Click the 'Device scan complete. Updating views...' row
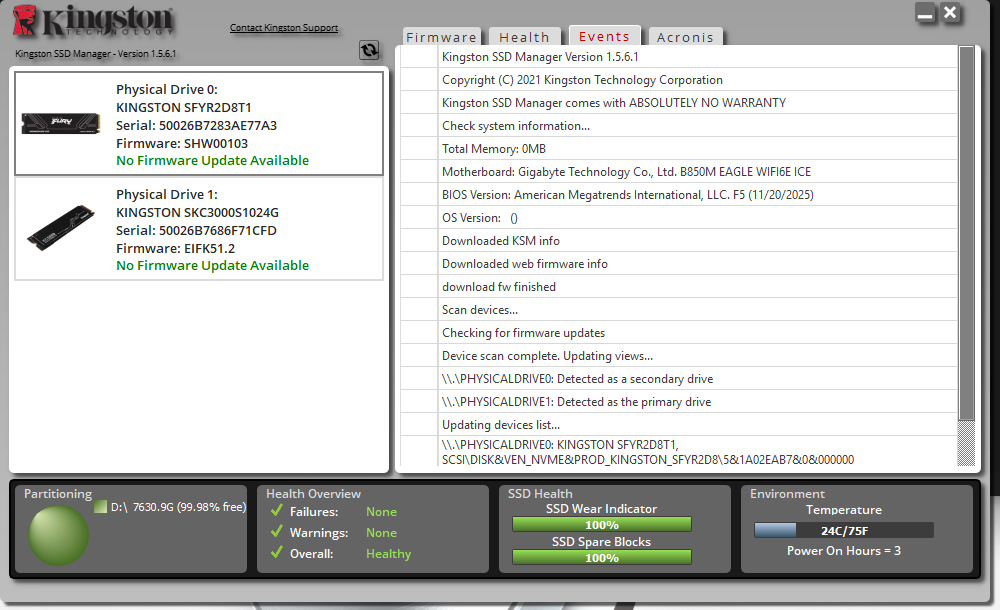 point(679,355)
